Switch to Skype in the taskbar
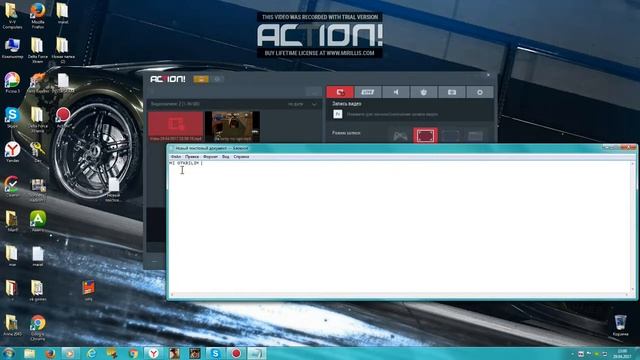 (215, 353)
